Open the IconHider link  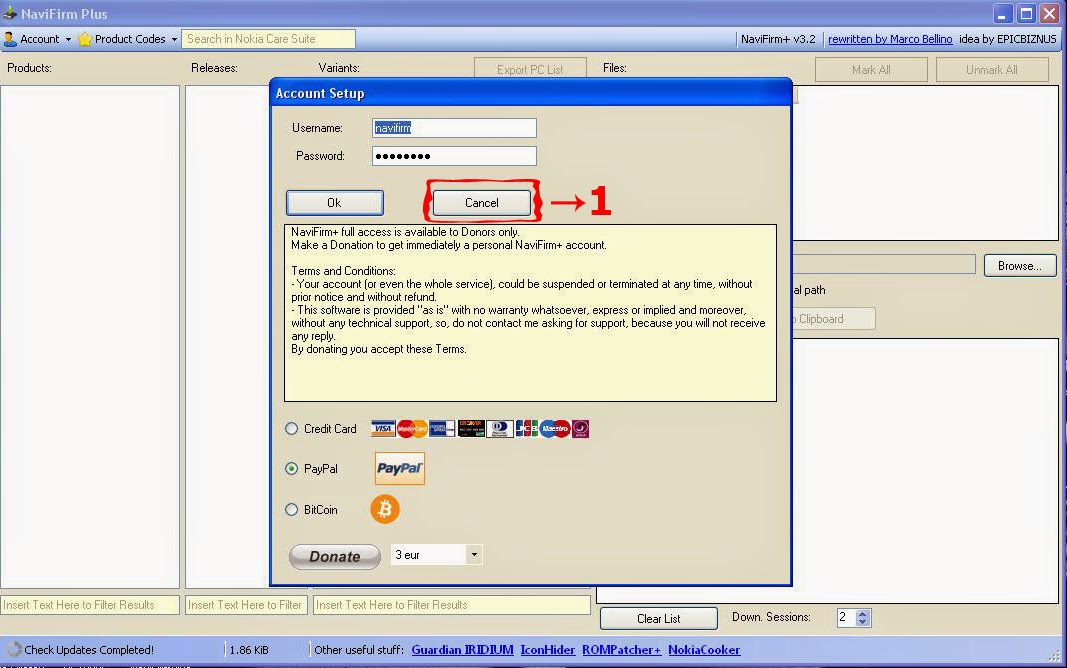click(548, 650)
